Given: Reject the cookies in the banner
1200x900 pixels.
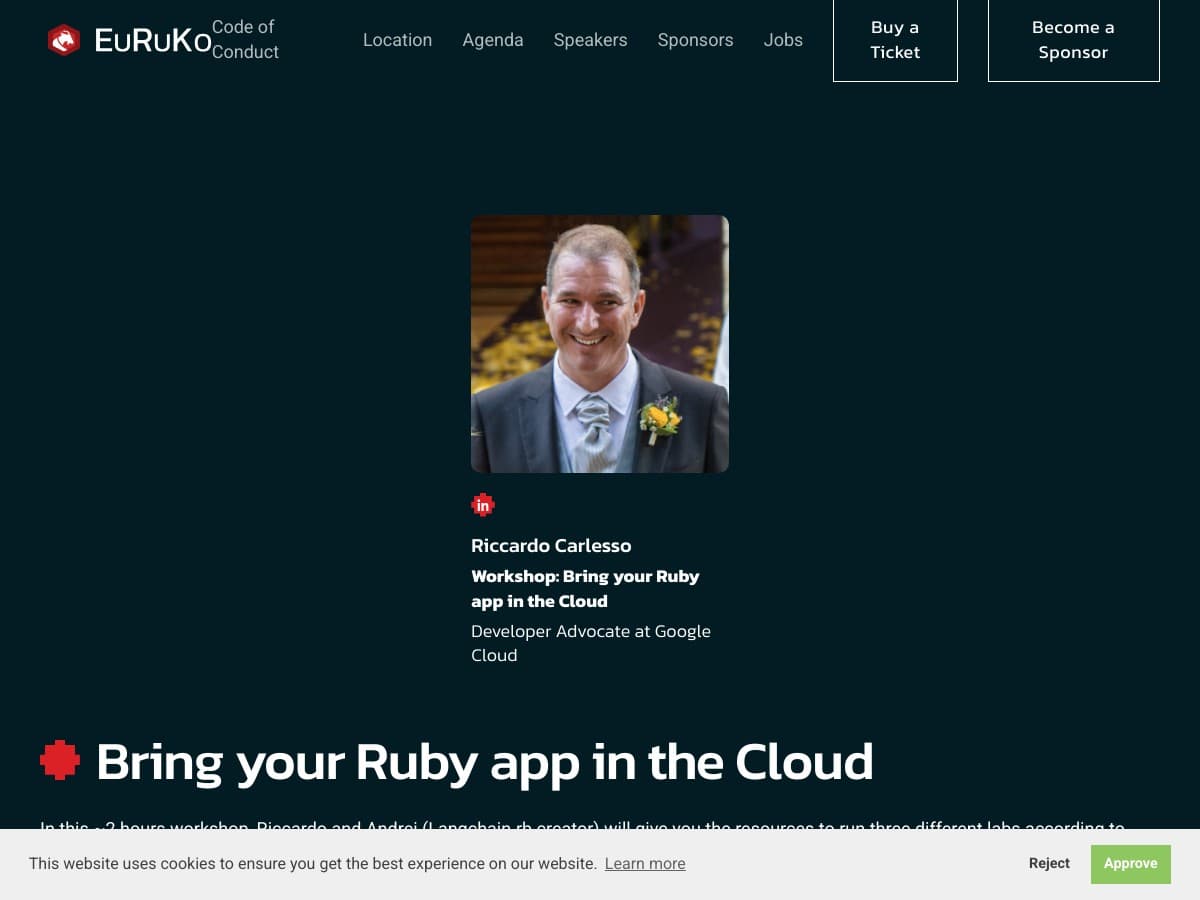Looking at the screenshot, I should click(1049, 864).
